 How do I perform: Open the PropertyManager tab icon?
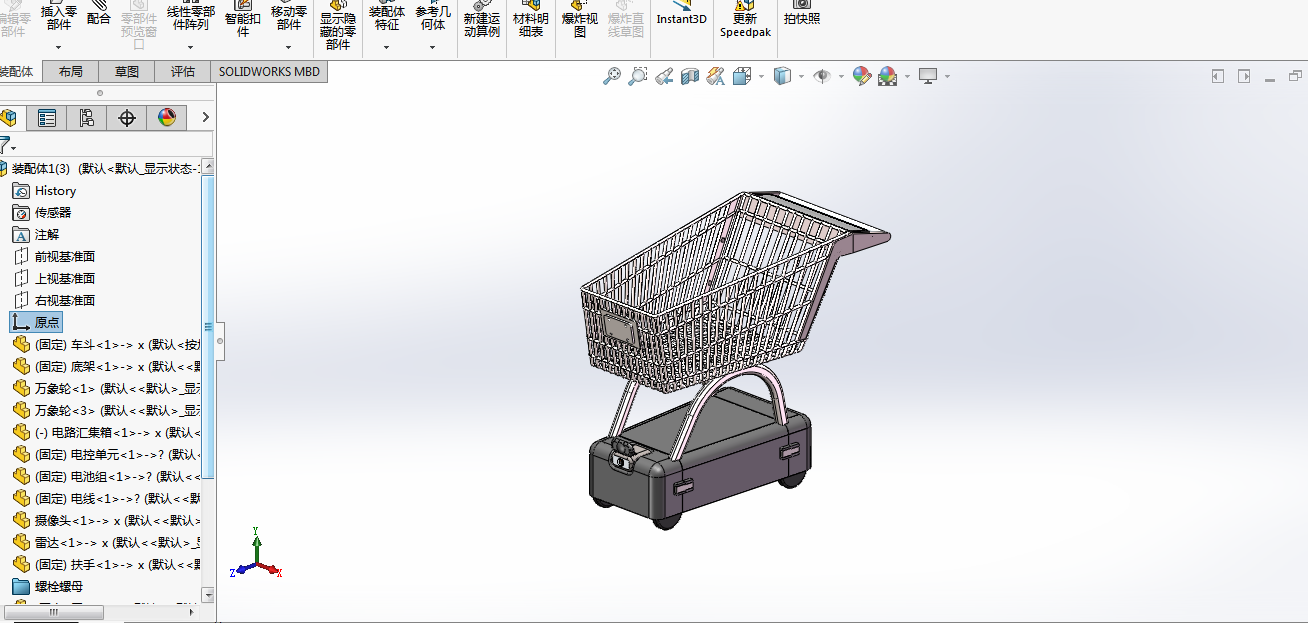pyautogui.click(x=47, y=118)
